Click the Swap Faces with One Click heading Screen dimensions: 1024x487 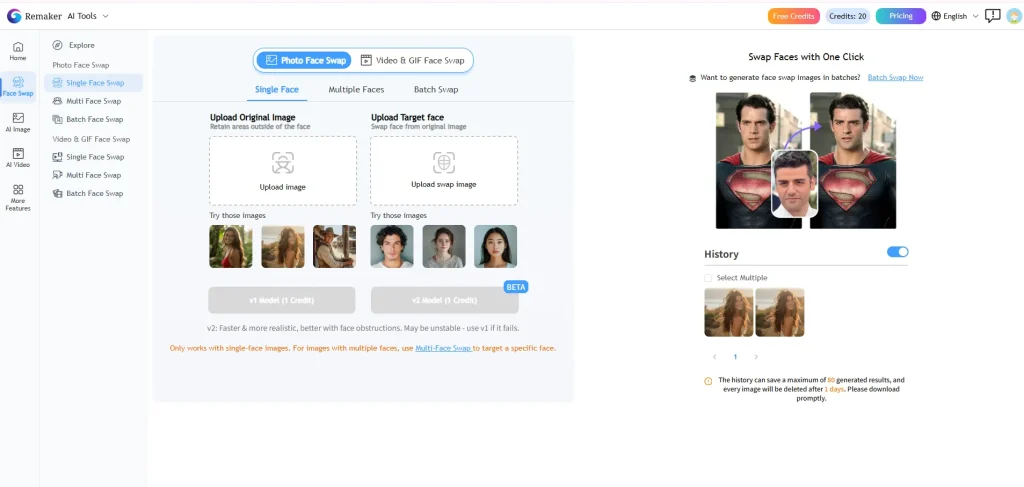pos(806,57)
